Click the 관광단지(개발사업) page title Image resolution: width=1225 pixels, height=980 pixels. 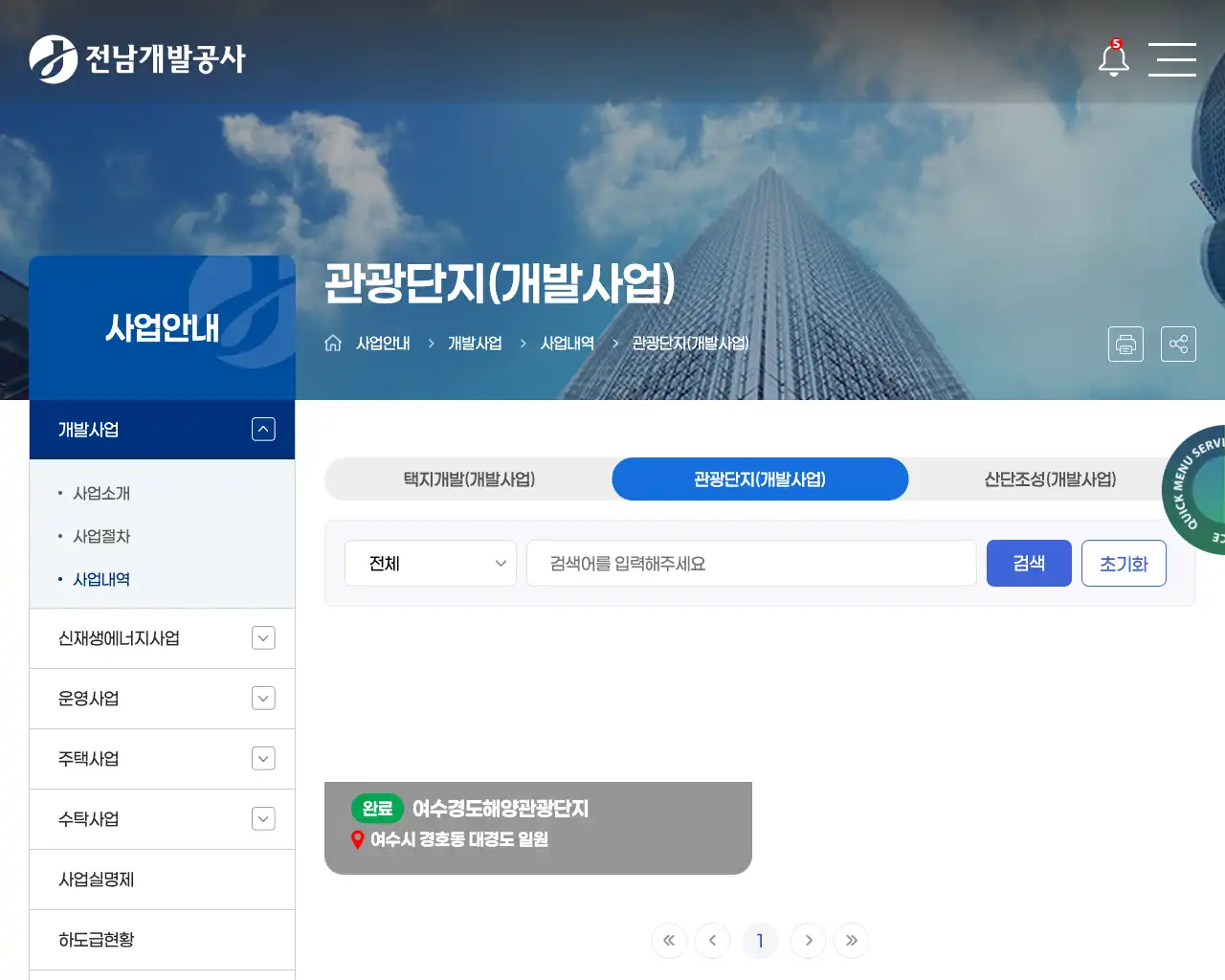(x=500, y=283)
